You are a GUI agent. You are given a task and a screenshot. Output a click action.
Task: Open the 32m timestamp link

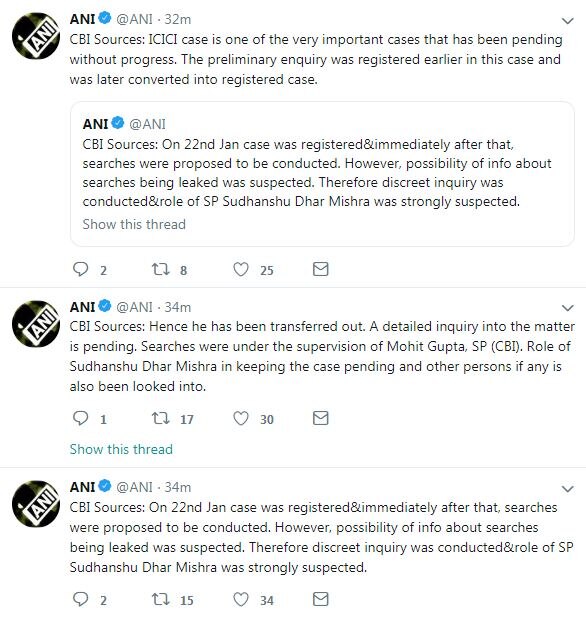pos(178,19)
